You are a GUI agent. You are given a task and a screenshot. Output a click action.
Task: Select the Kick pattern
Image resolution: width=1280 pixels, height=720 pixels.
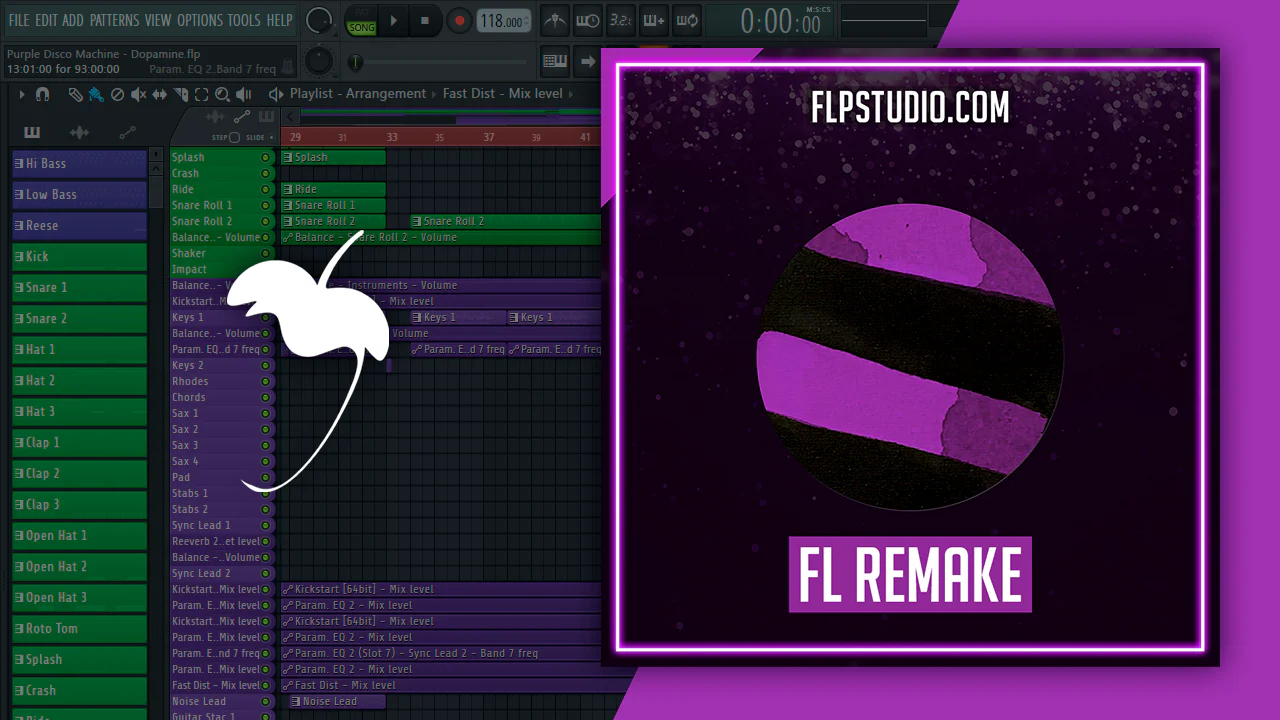tap(79, 256)
